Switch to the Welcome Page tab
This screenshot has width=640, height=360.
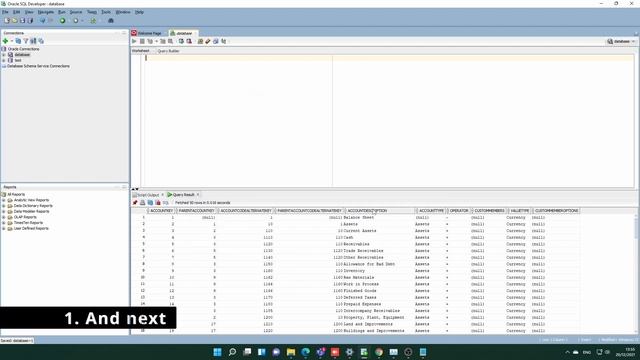click(x=149, y=33)
